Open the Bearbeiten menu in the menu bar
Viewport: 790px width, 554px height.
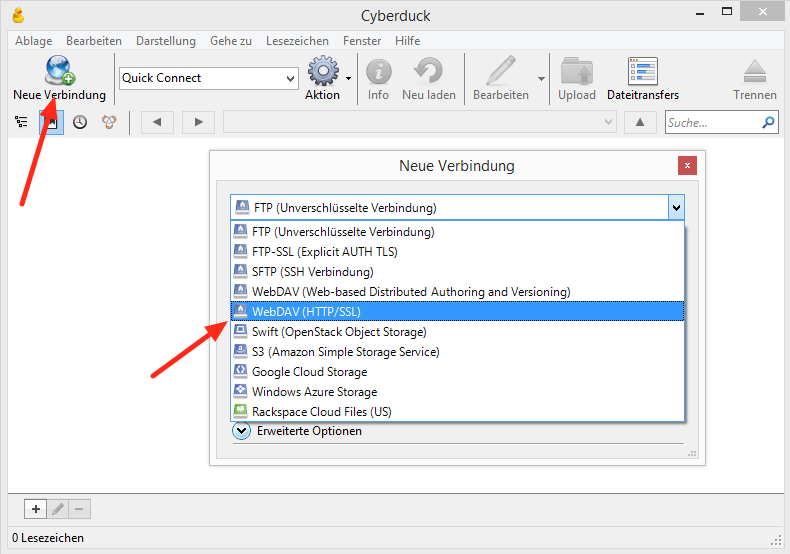(x=94, y=41)
